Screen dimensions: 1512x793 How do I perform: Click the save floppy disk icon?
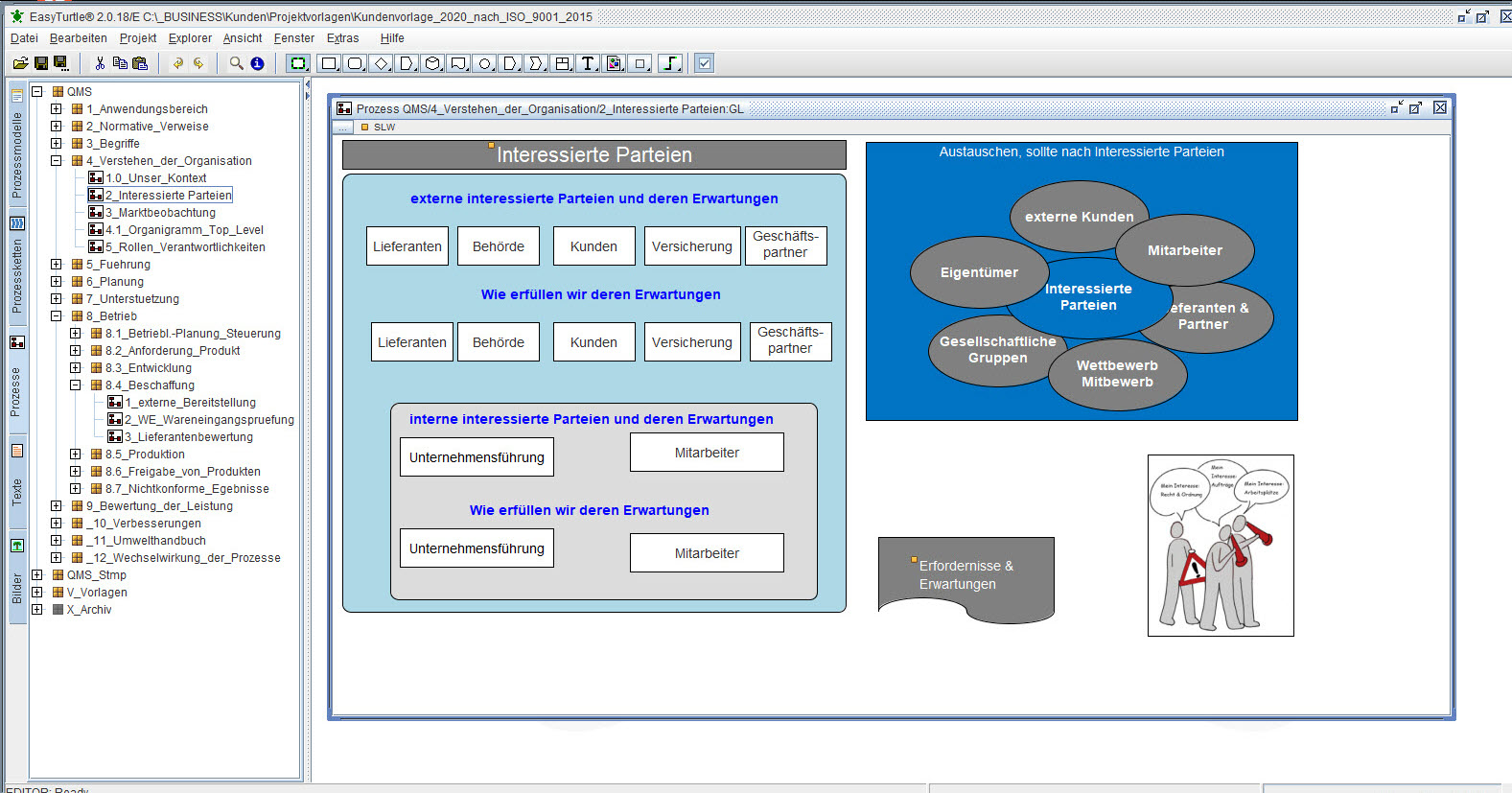click(x=41, y=63)
